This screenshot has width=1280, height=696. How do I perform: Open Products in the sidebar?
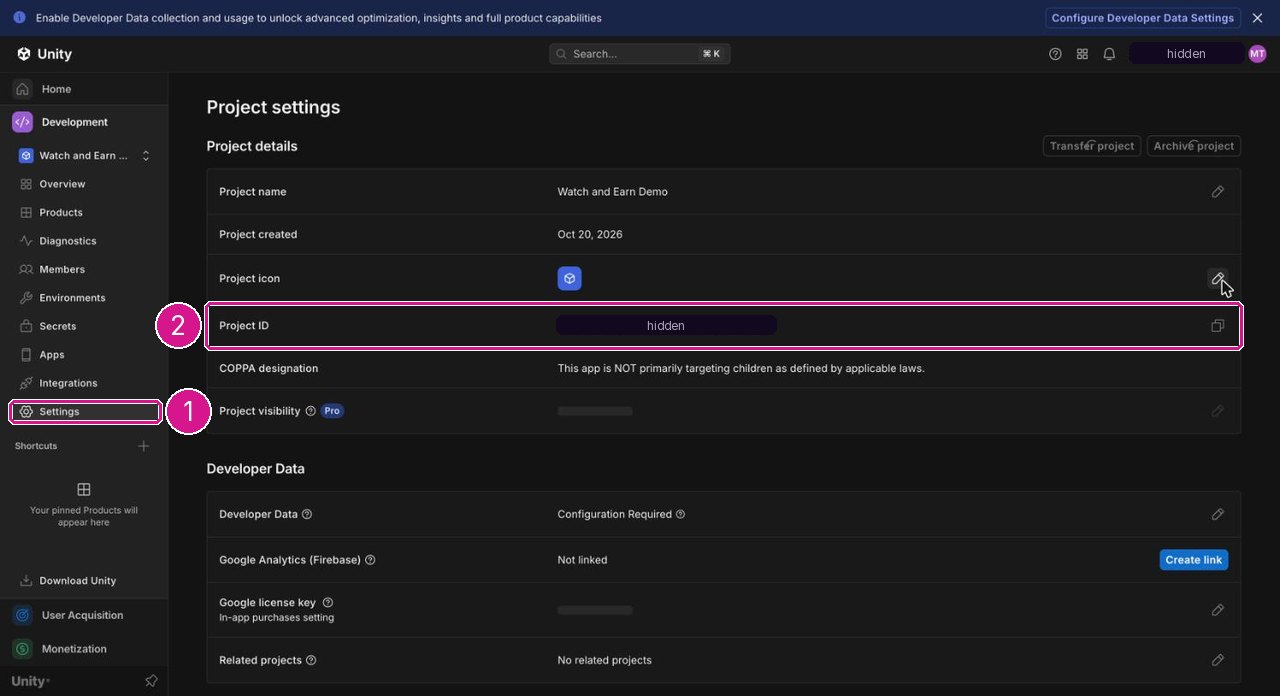pos(61,212)
